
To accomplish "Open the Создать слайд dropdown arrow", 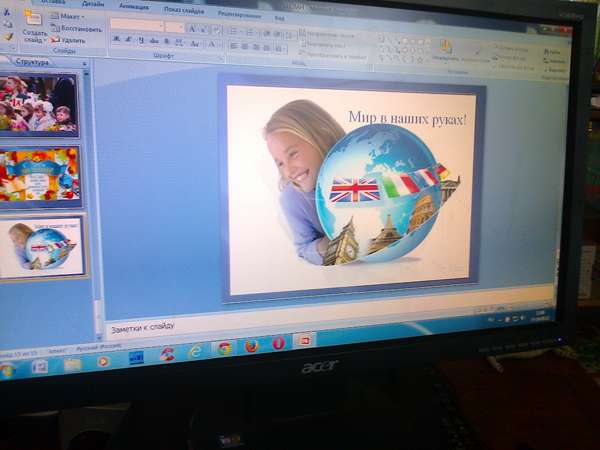I will pyautogui.click(x=45, y=40).
